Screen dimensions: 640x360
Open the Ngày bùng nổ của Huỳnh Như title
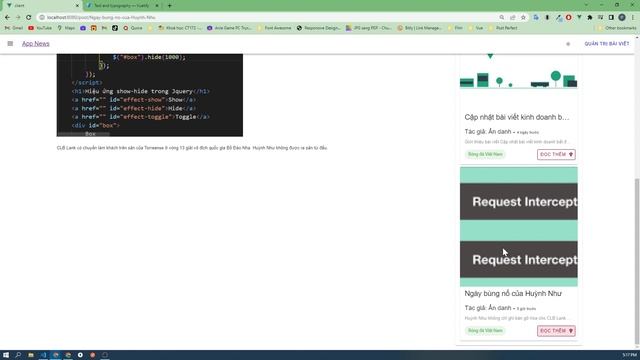(x=513, y=293)
